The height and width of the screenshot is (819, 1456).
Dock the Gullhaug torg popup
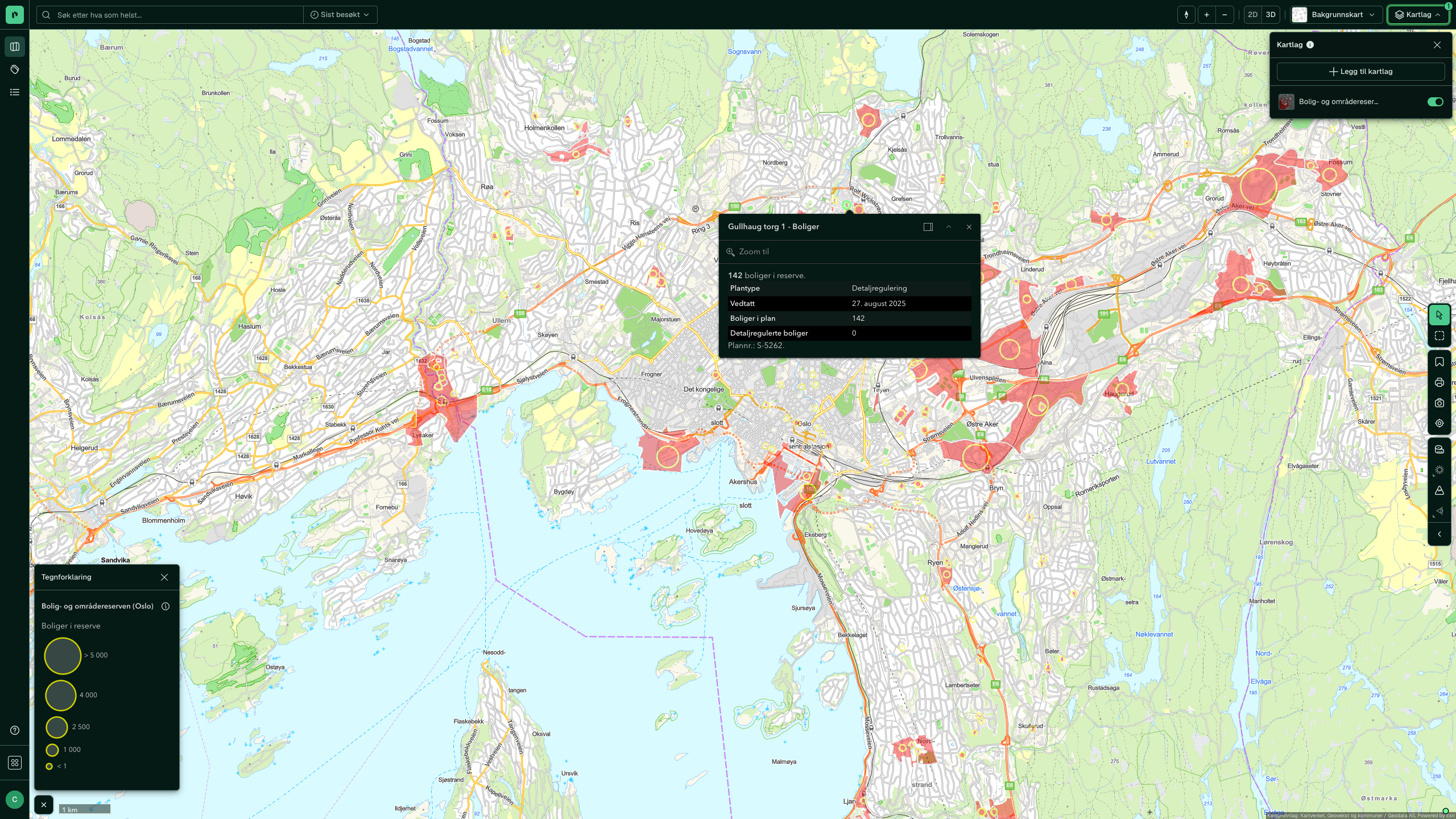point(928,227)
